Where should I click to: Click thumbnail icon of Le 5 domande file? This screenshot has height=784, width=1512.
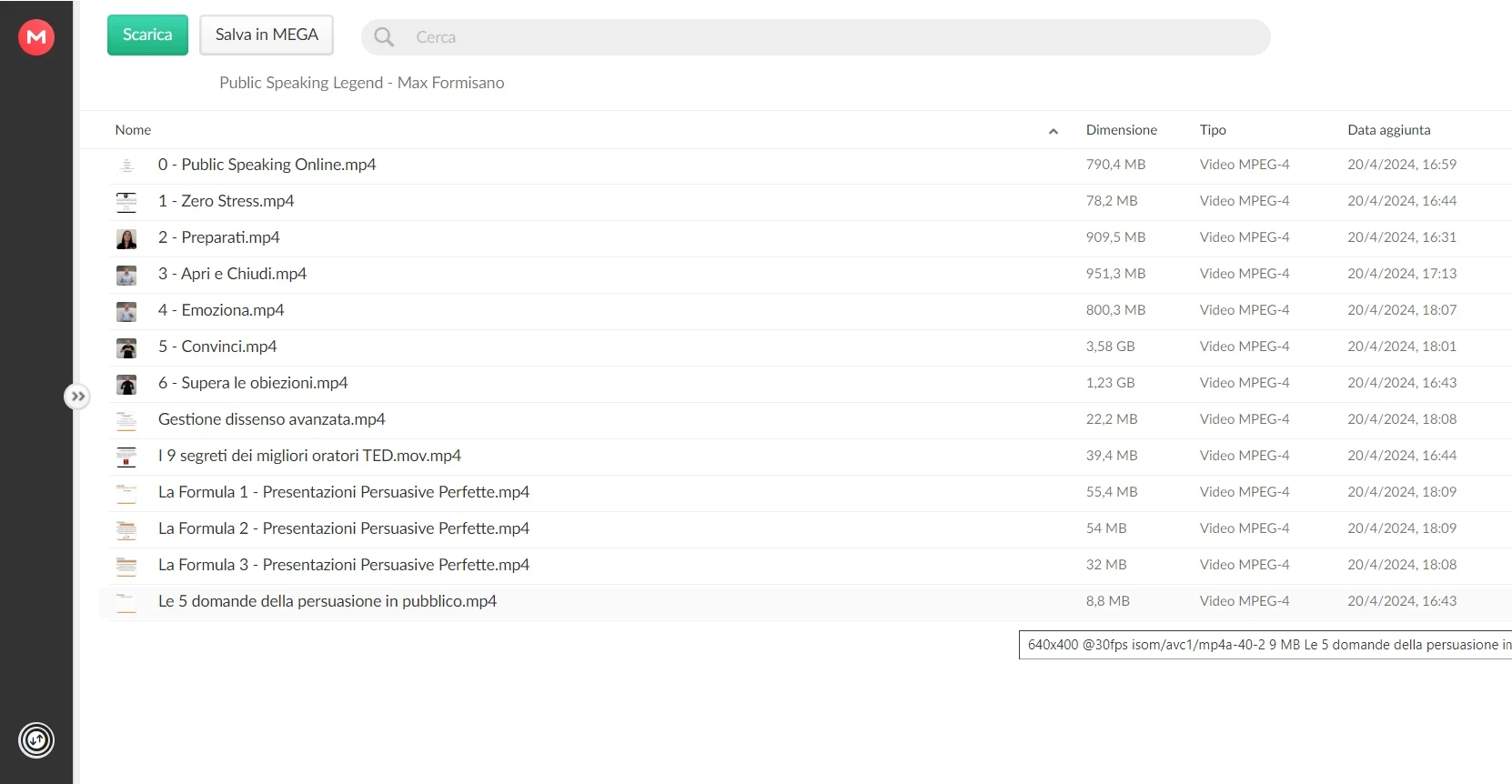[x=126, y=602]
